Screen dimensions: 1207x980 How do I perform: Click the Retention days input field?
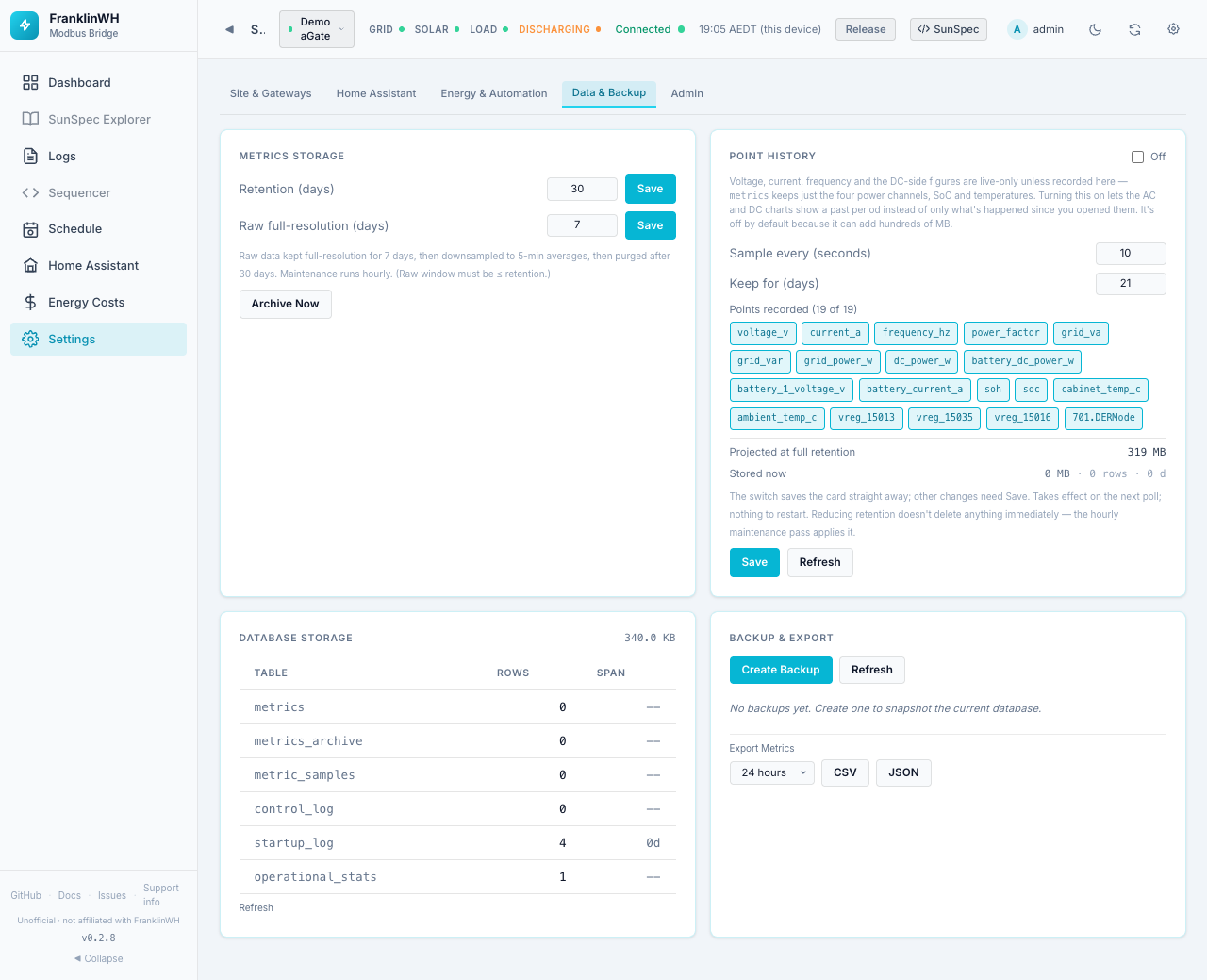[x=582, y=189]
